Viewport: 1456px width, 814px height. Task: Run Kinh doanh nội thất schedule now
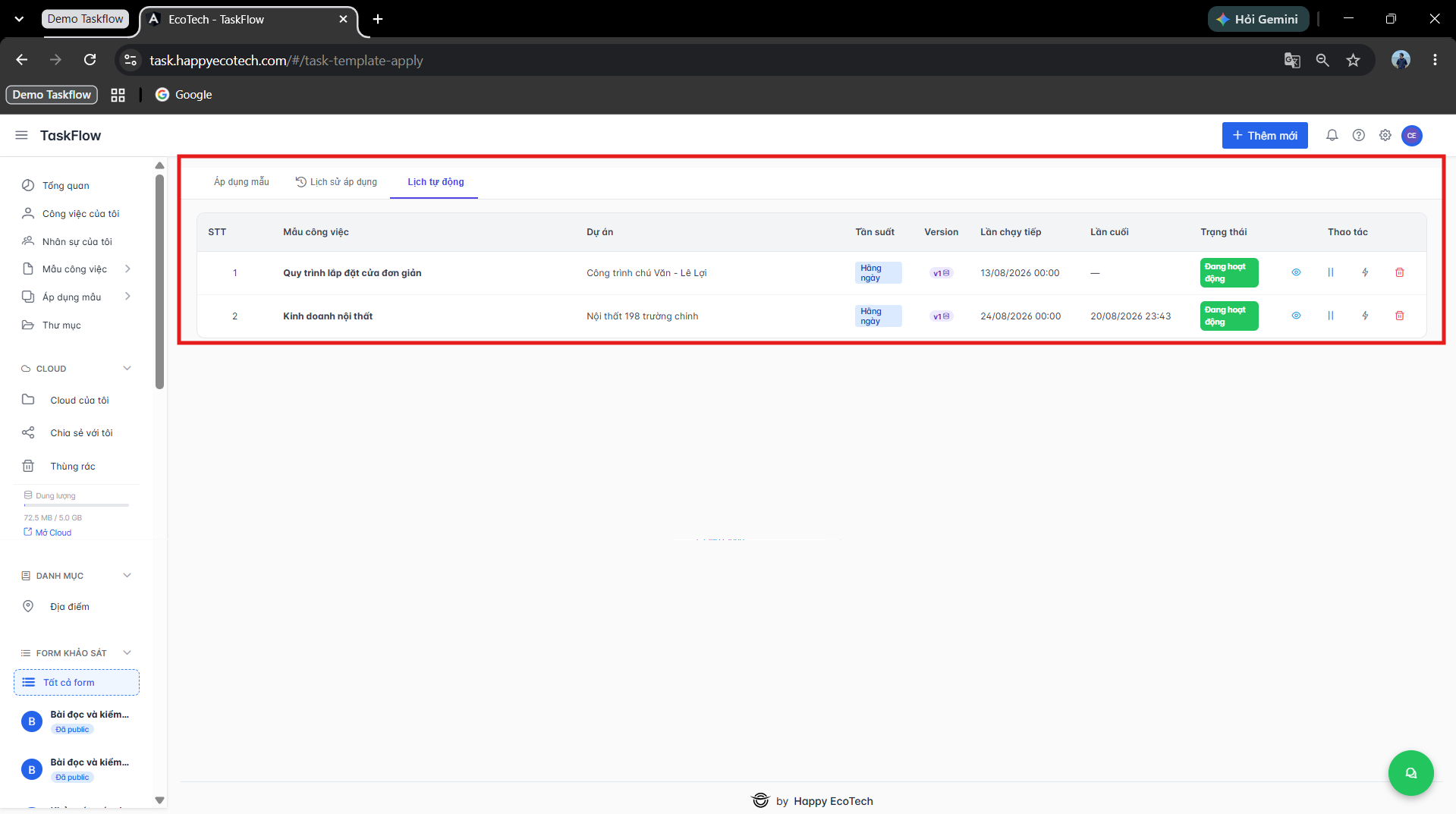[1365, 316]
